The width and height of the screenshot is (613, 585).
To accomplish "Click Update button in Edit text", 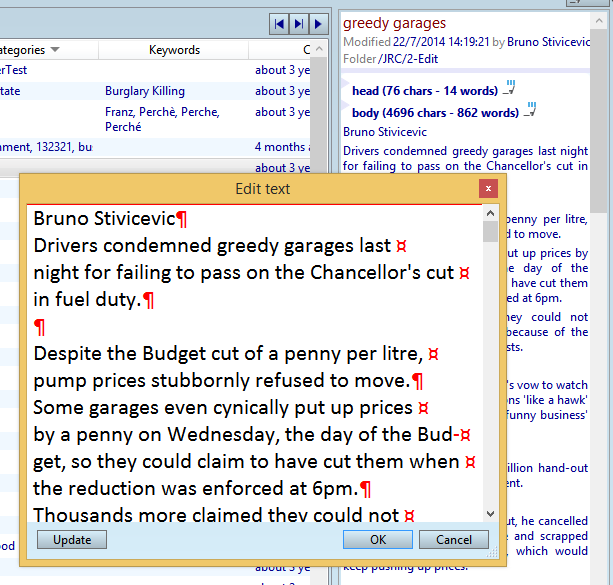I will [x=72, y=540].
